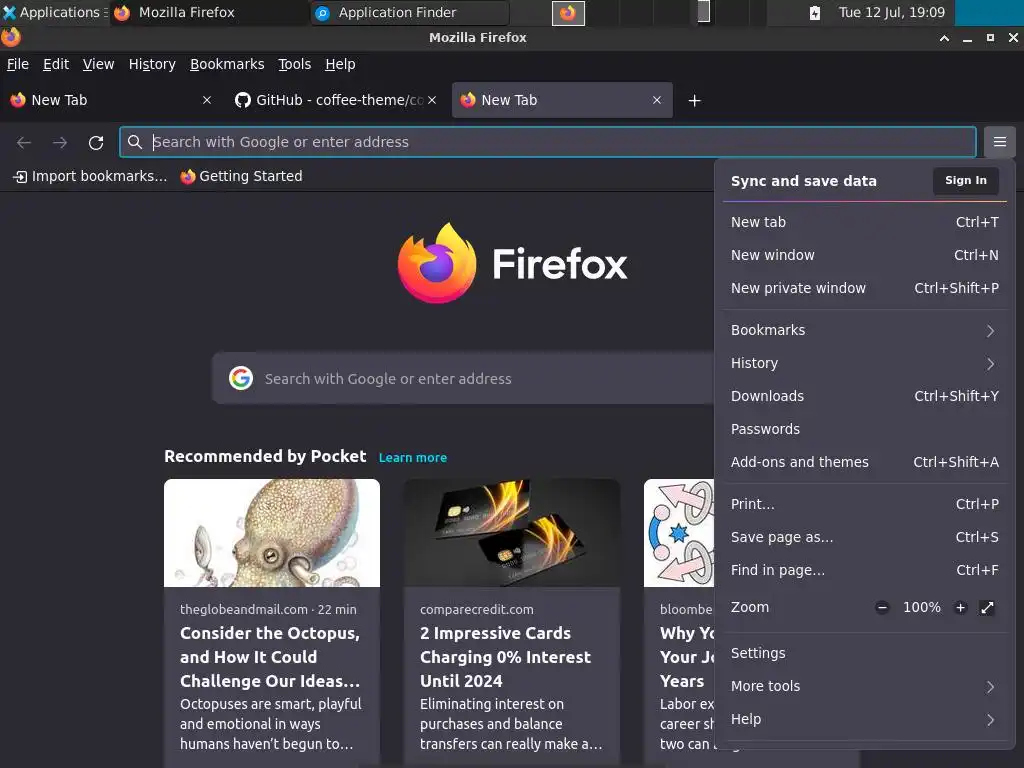This screenshot has width=1024, height=768.
Task: Open a New private window
Action: click(x=865, y=288)
